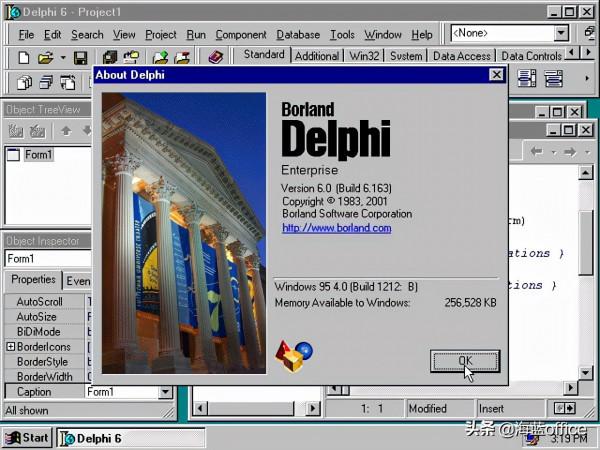Click the second-to-last component icon in the palette
Viewport: 600px width, 450px height.
click(x=527, y=78)
